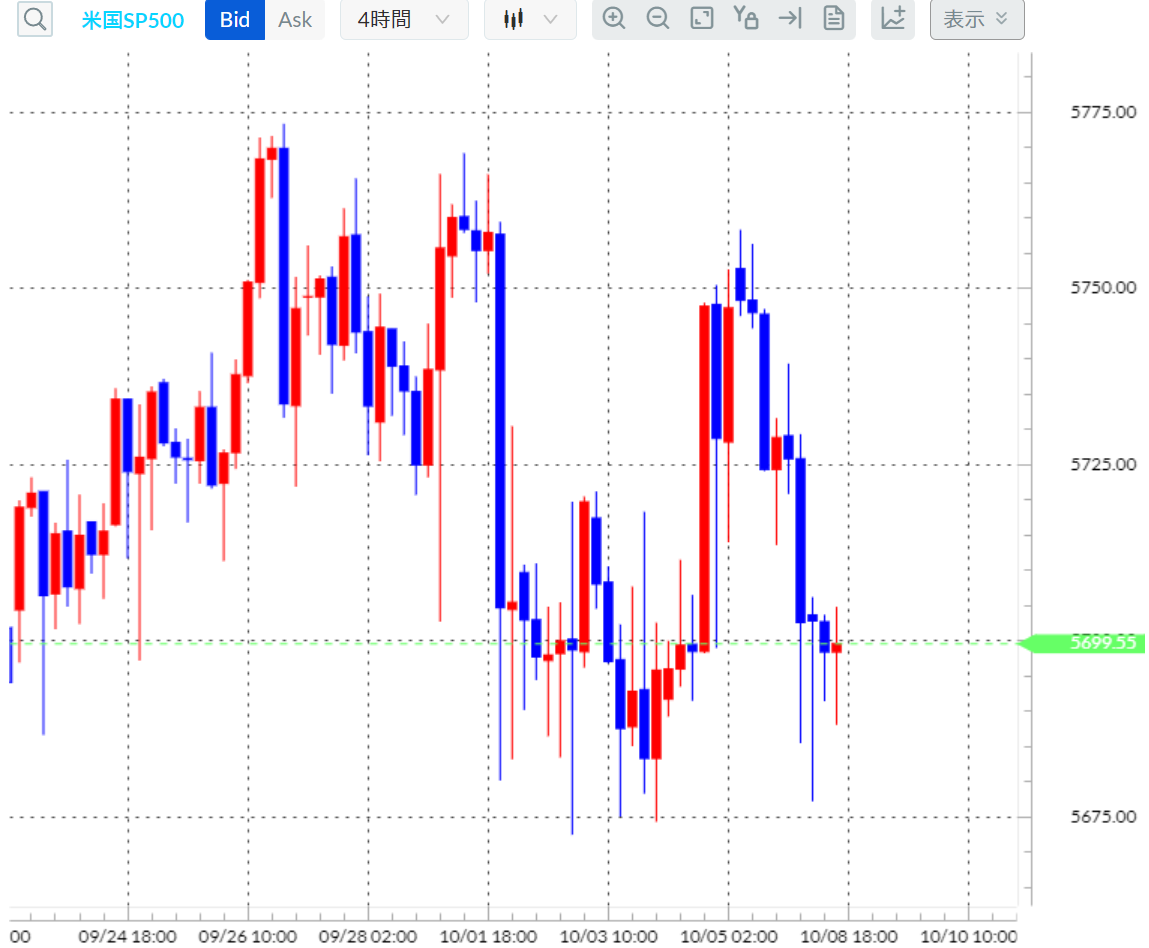
Task: Open the candlestick chart type dropdown
Action: point(530,20)
